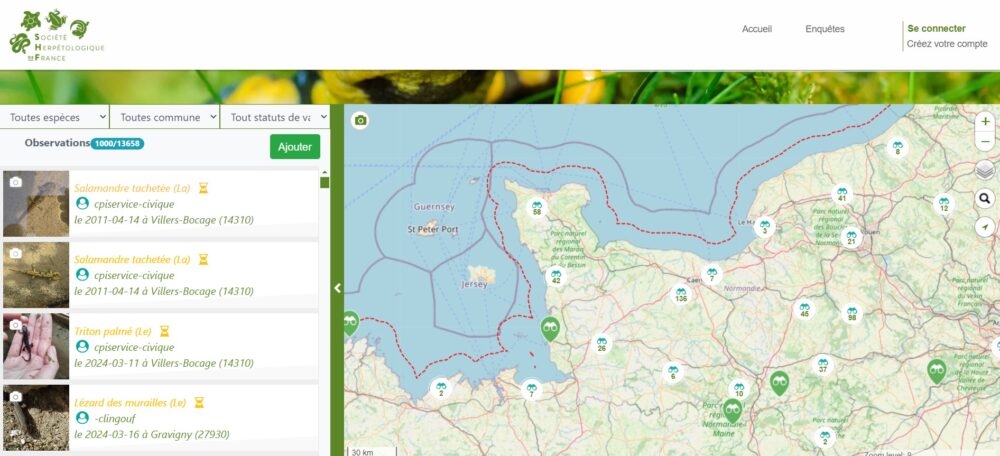Image resolution: width=1000 pixels, height=456 pixels.
Task: Open the Toutes espèces dropdown
Action: [x=55, y=117]
